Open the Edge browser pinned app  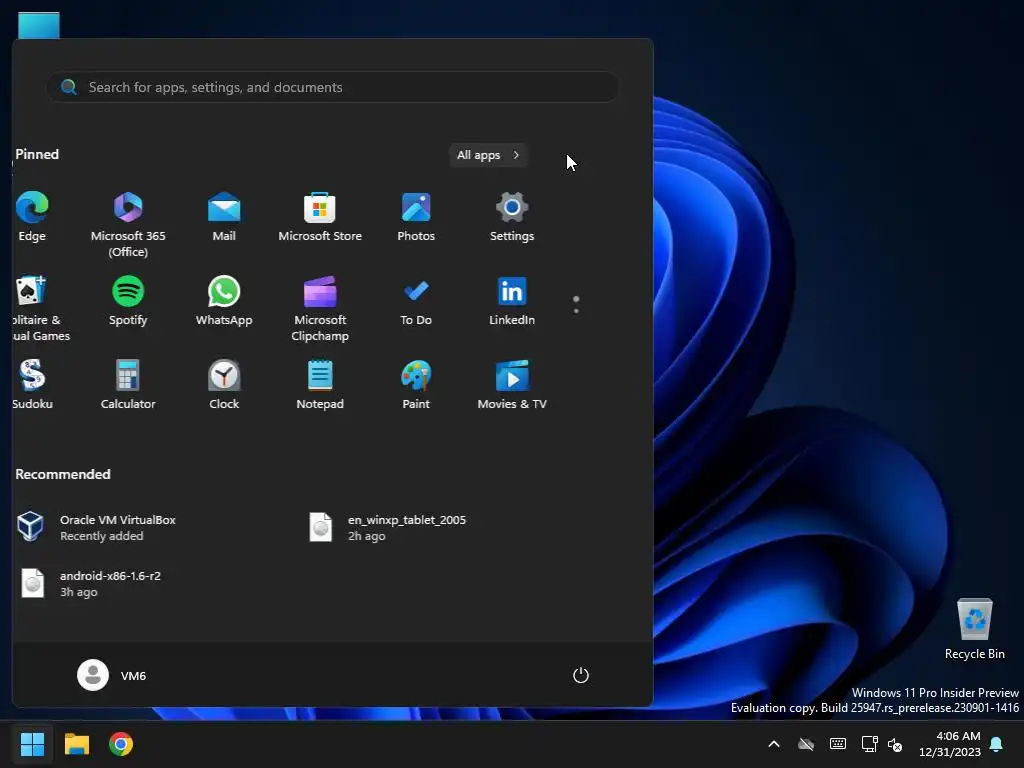tap(32, 217)
